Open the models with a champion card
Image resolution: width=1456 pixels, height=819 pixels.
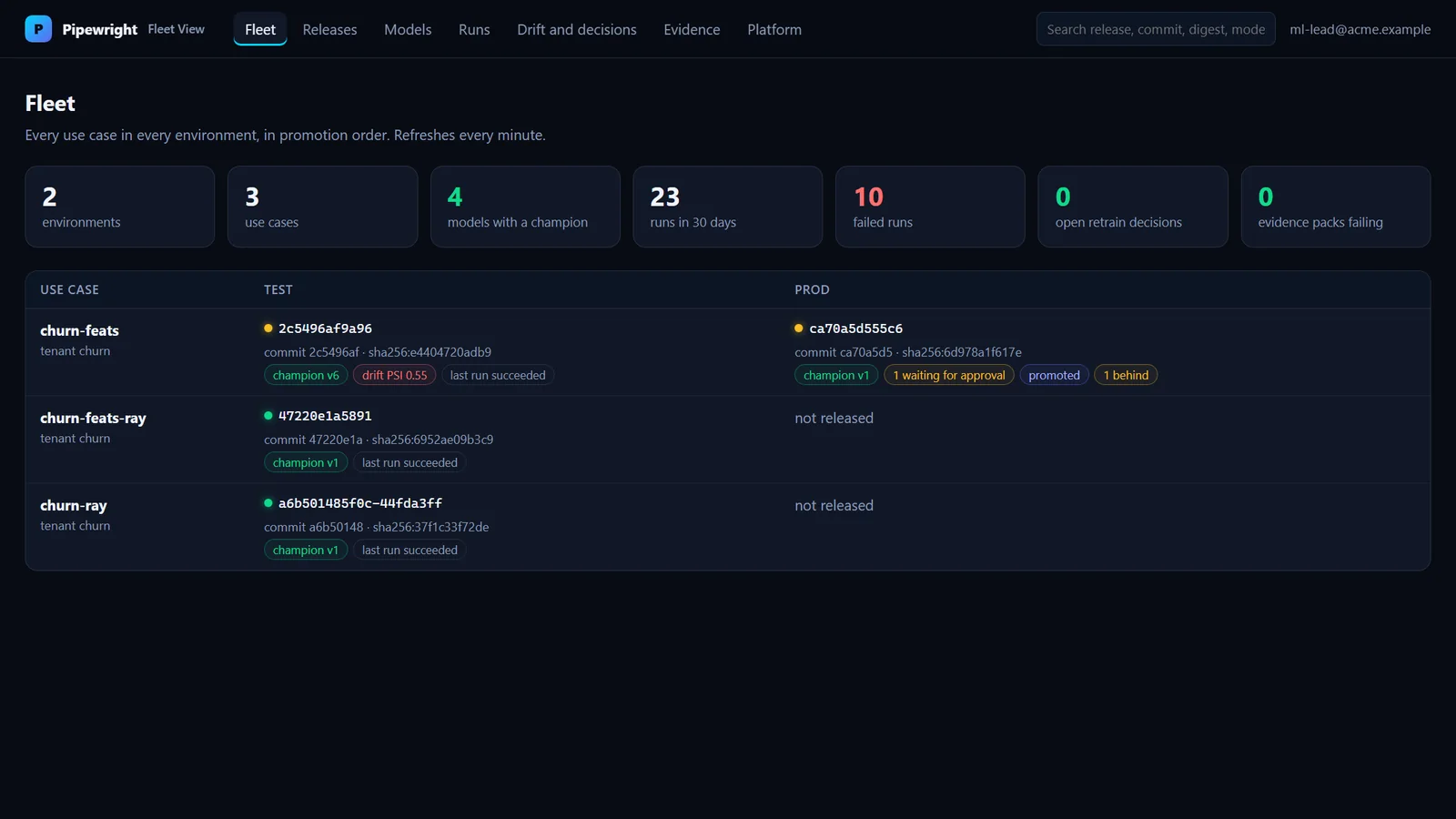525,207
